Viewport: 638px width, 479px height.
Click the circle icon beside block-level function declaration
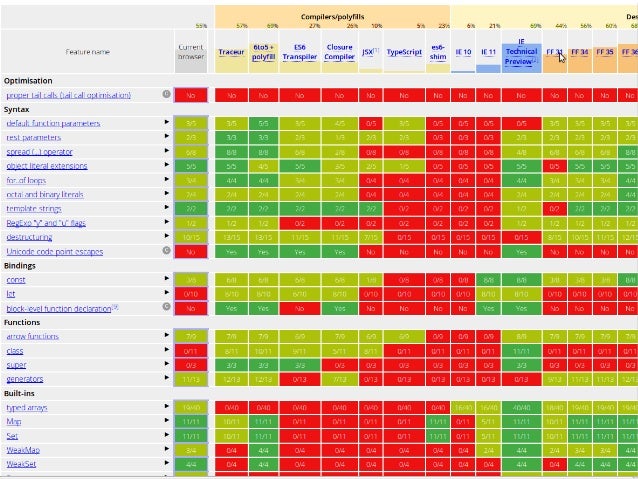click(x=166, y=306)
